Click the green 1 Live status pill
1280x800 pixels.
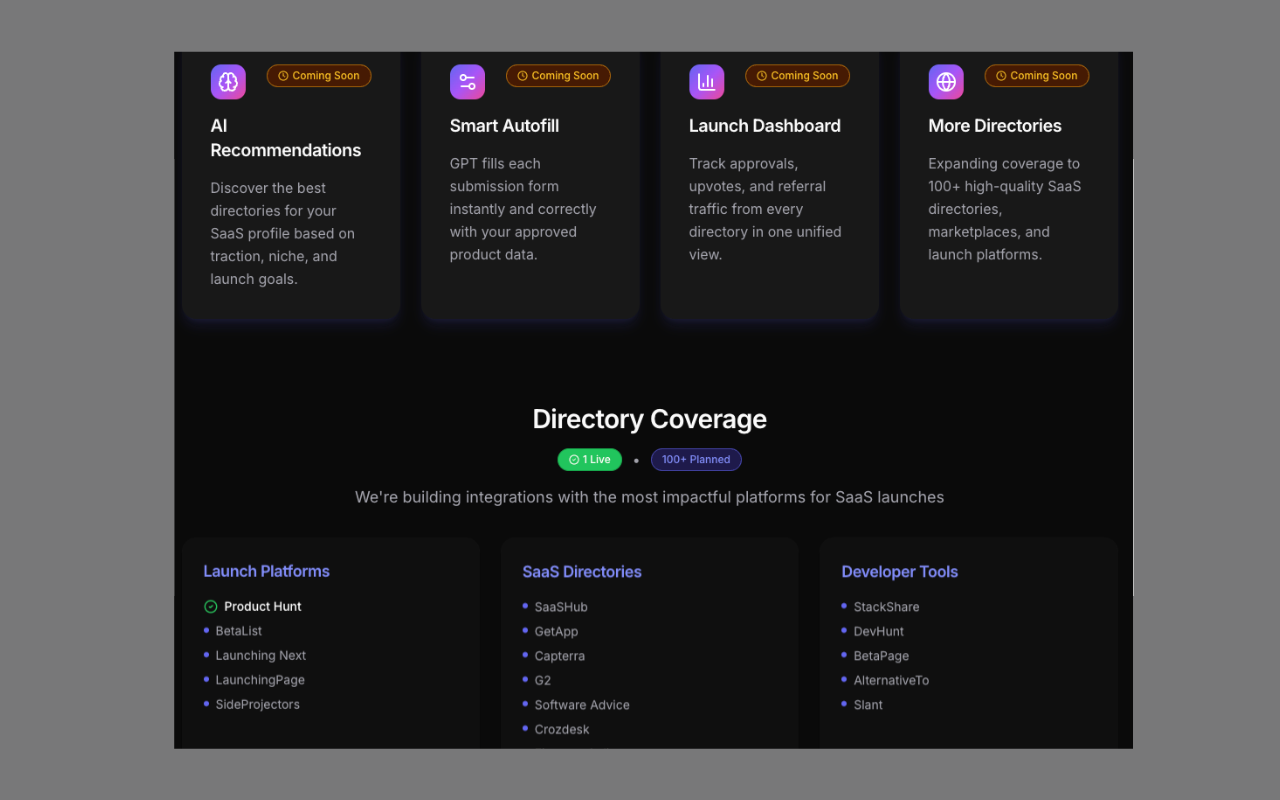589,459
